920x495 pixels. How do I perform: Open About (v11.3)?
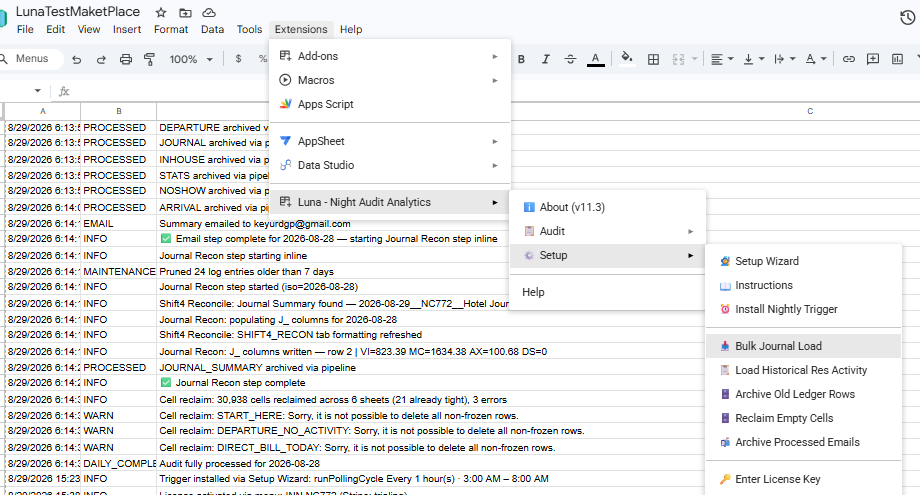pyautogui.click(x=607, y=207)
